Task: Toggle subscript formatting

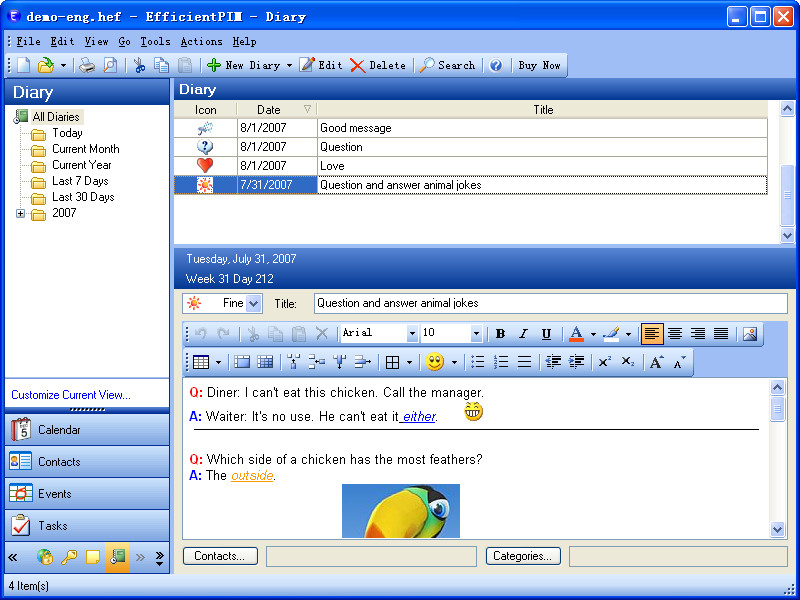Action: (x=628, y=362)
